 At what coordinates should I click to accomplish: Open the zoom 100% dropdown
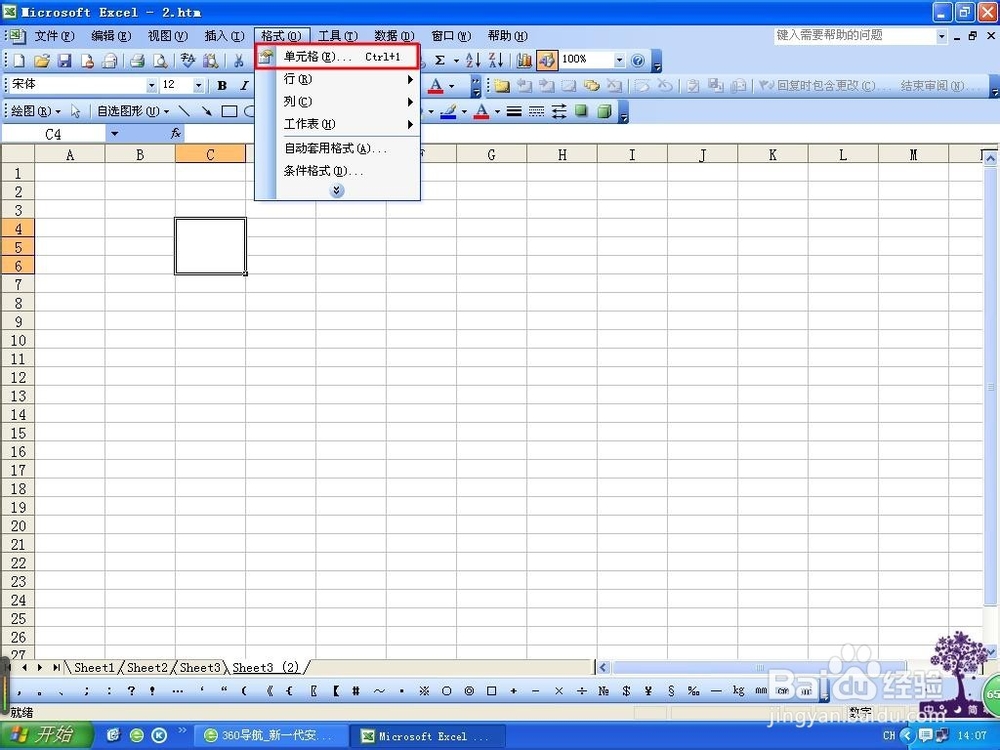pos(619,61)
